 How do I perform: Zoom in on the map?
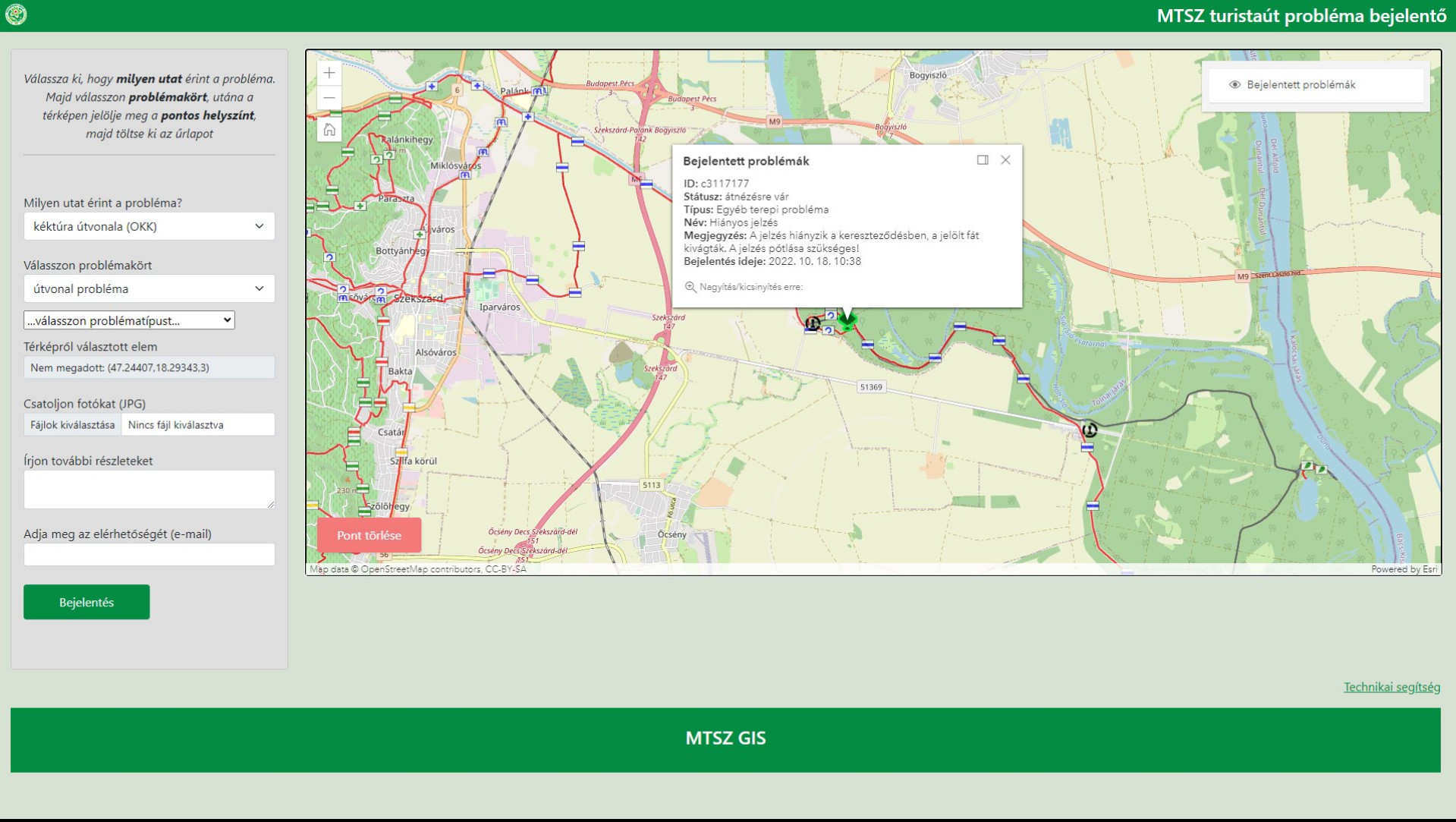tap(329, 73)
